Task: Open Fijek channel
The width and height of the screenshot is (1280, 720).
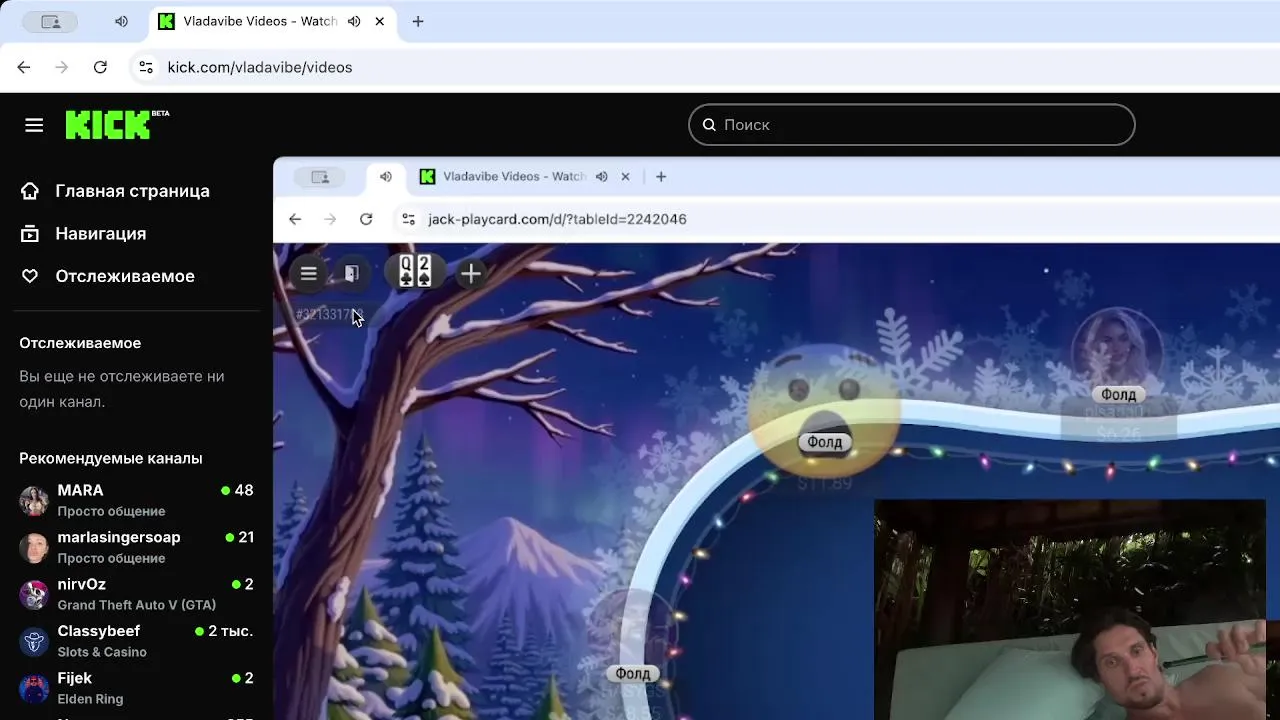Action: 136,688
